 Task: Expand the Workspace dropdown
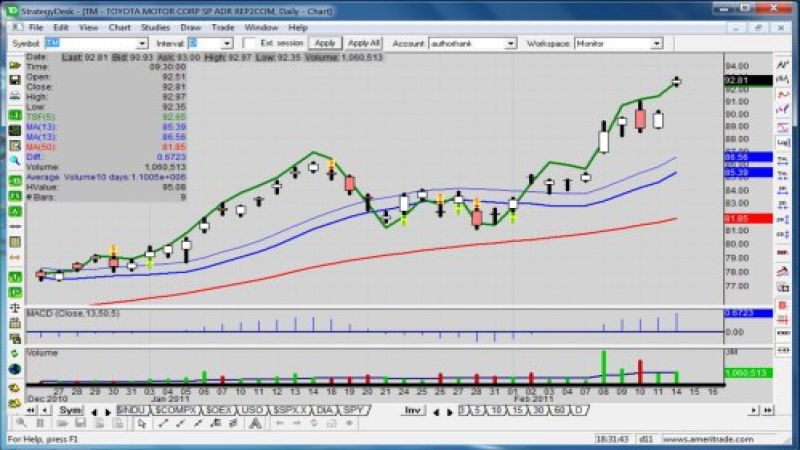tap(656, 44)
